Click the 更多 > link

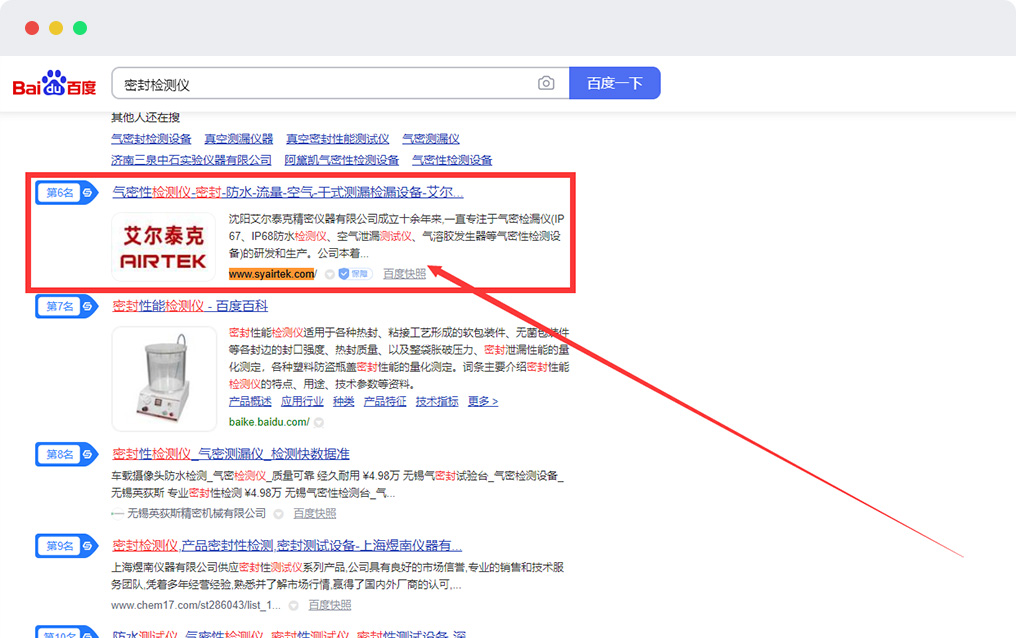[483, 402]
